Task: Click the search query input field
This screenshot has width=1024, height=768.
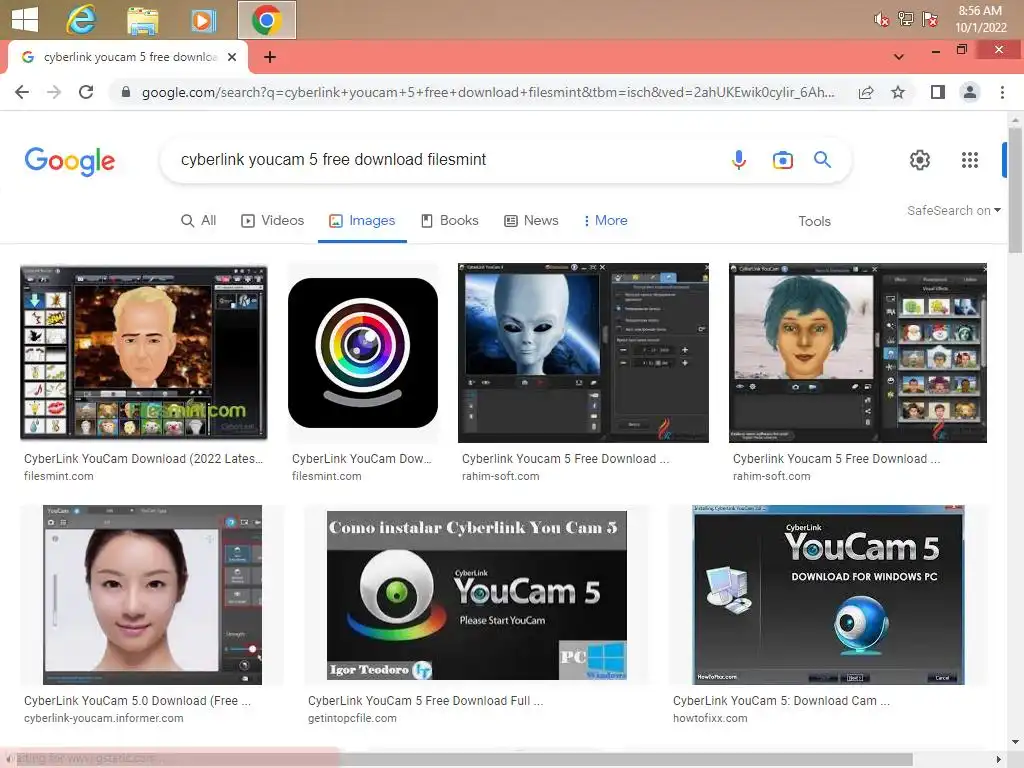Action: (x=444, y=159)
